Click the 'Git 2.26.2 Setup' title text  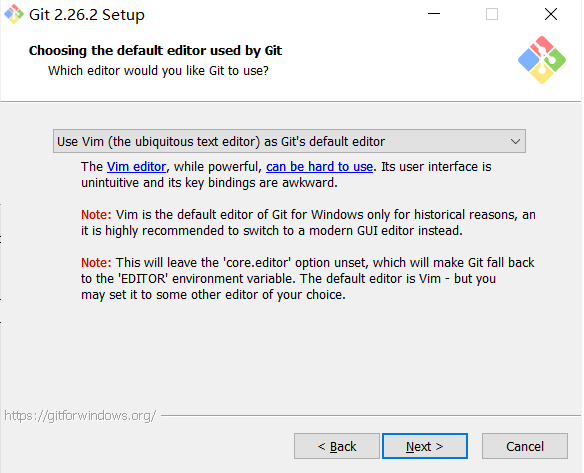click(87, 15)
